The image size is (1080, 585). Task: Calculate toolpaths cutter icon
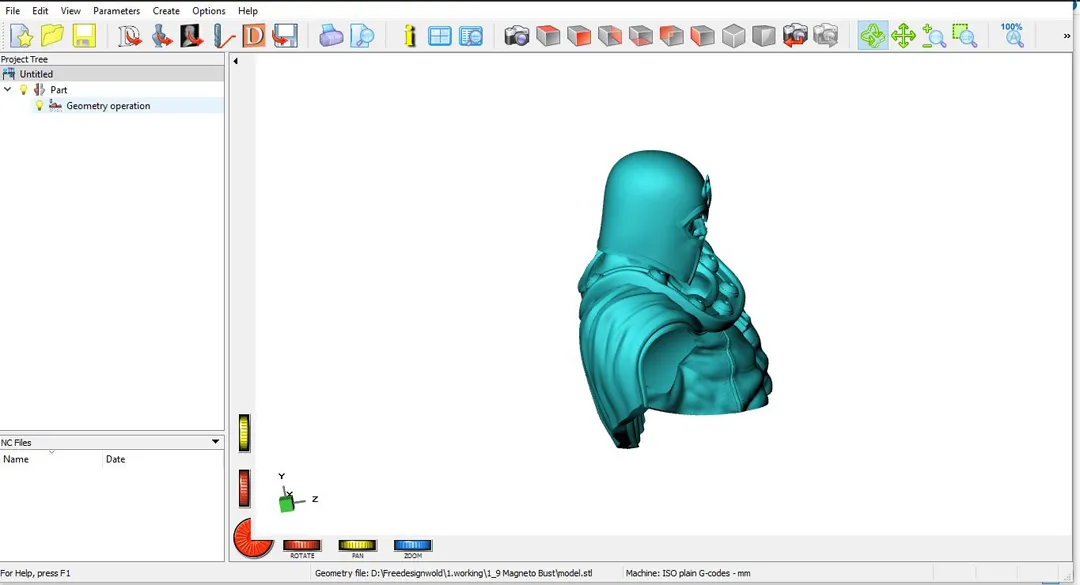coord(223,36)
